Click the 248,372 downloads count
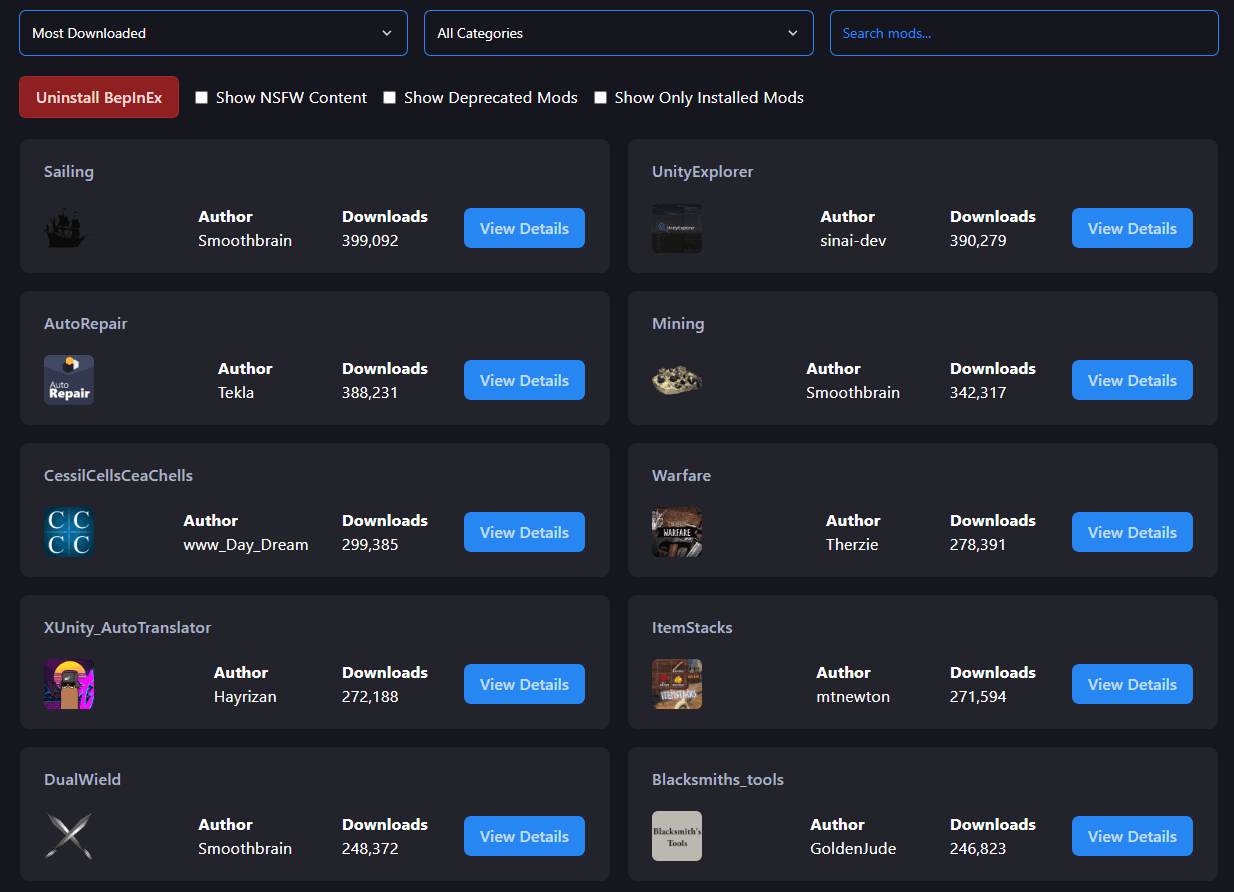The height and width of the screenshot is (892, 1234). pos(370,849)
